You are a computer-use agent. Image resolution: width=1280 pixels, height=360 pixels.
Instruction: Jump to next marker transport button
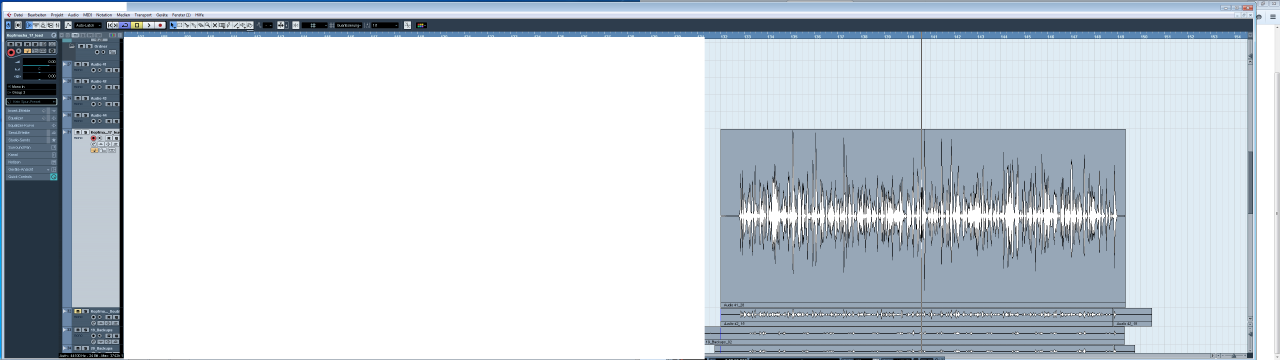(116, 25)
